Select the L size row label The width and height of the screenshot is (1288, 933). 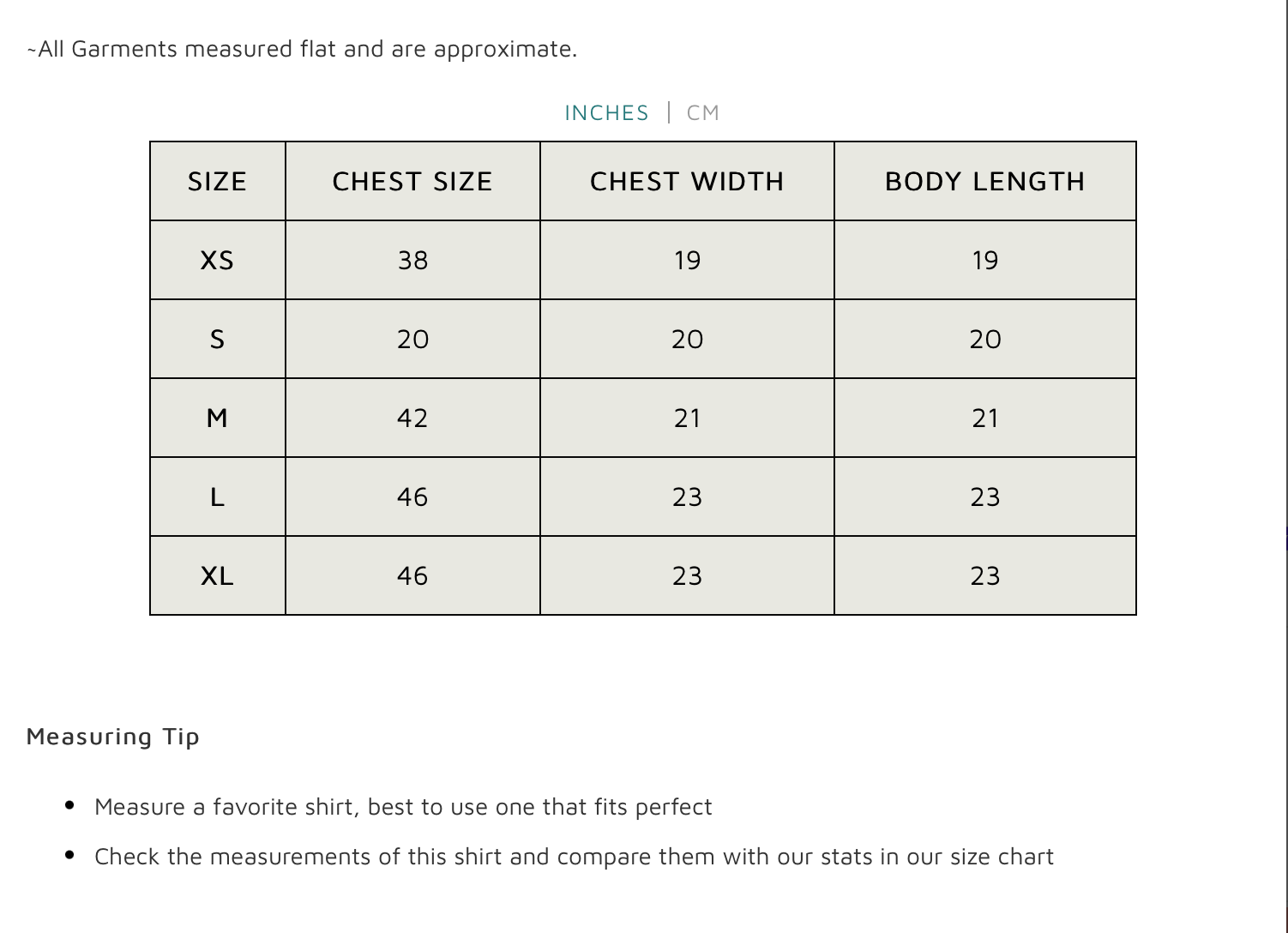pos(217,497)
